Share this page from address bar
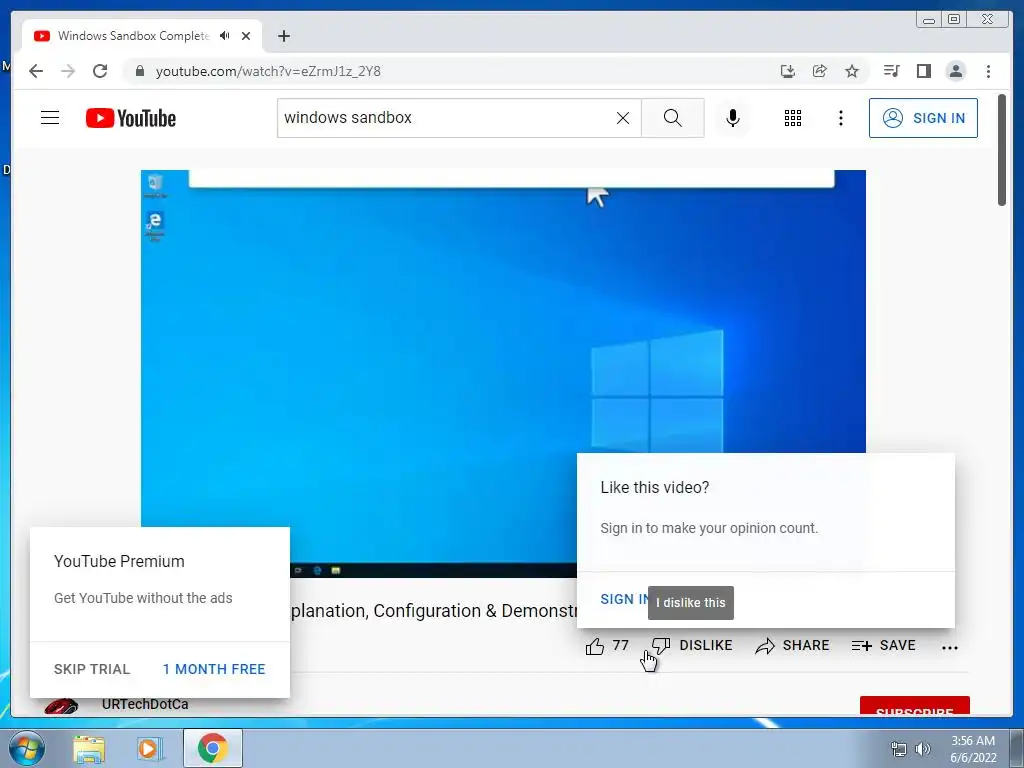This screenshot has height=768, width=1024. coord(820,71)
